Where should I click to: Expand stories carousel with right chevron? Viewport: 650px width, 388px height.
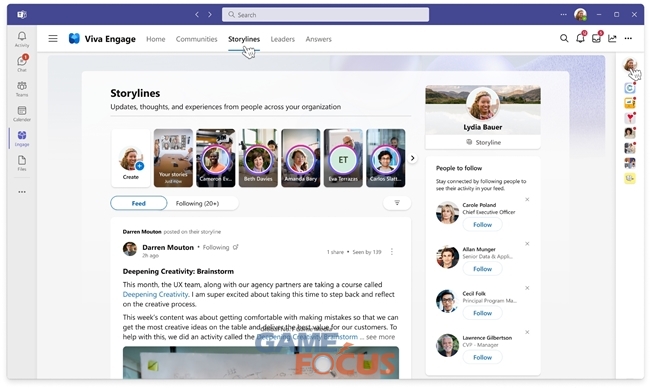coord(412,158)
